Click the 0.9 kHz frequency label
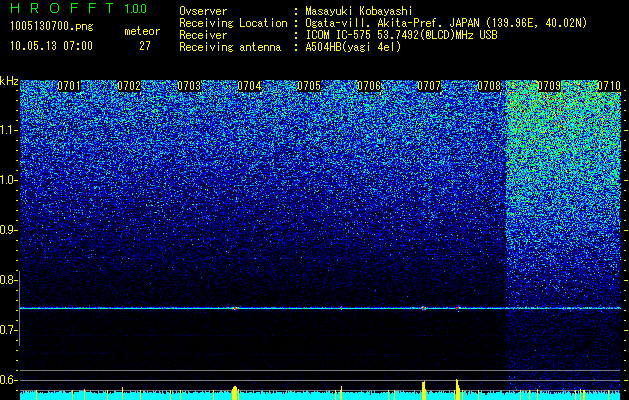The image size is (629, 400). click(x=7, y=230)
